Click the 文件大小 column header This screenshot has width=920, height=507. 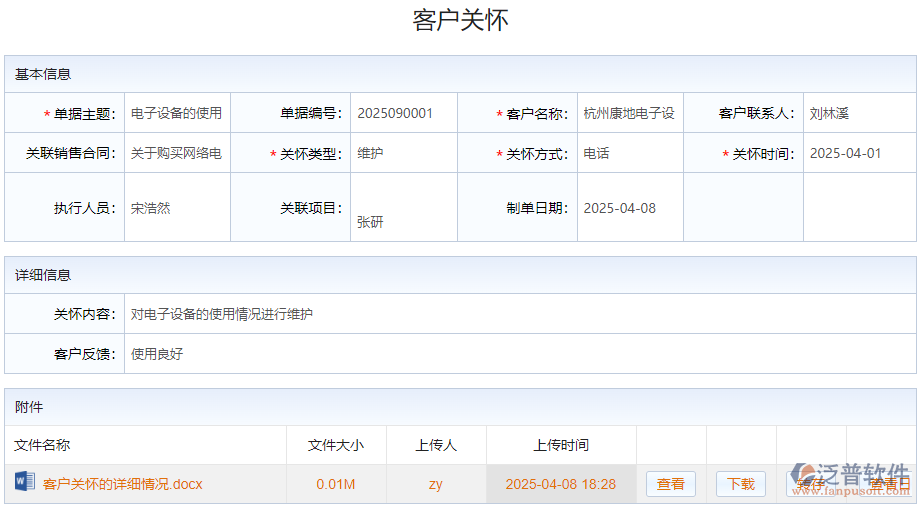336,445
